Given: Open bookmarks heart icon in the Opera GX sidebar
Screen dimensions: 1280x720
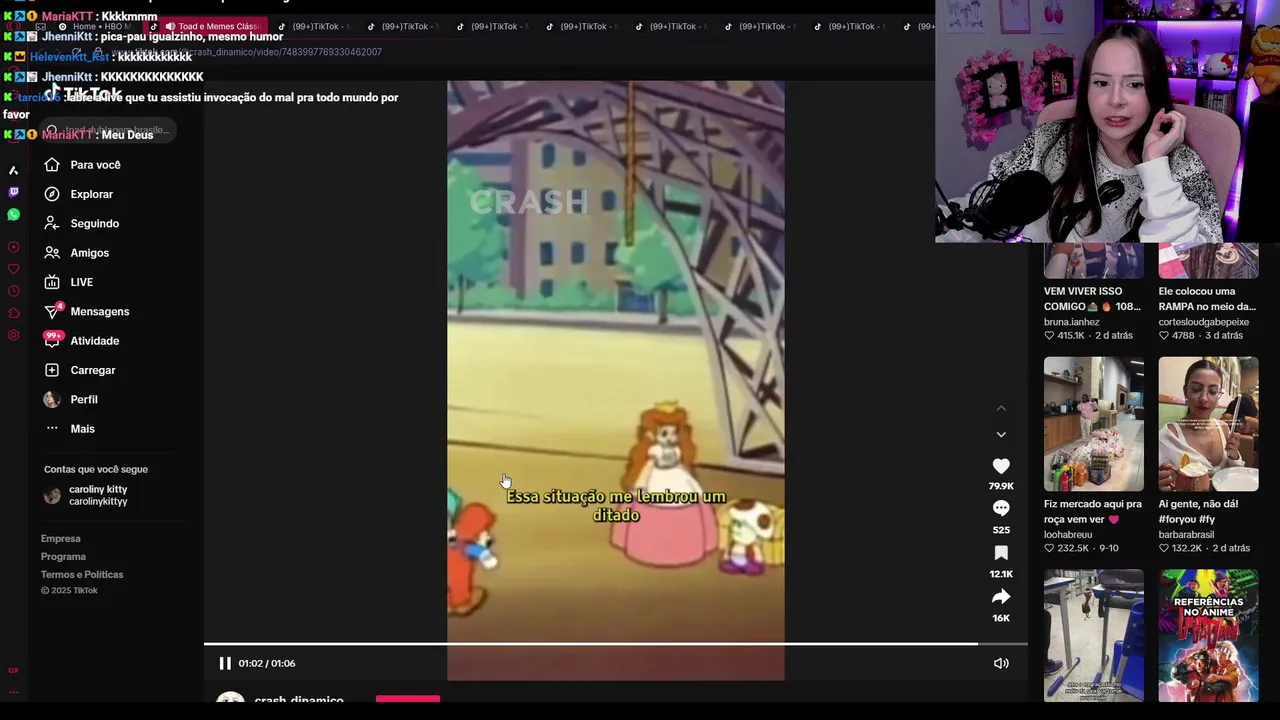Looking at the screenshot, I should tap(13, 269).
